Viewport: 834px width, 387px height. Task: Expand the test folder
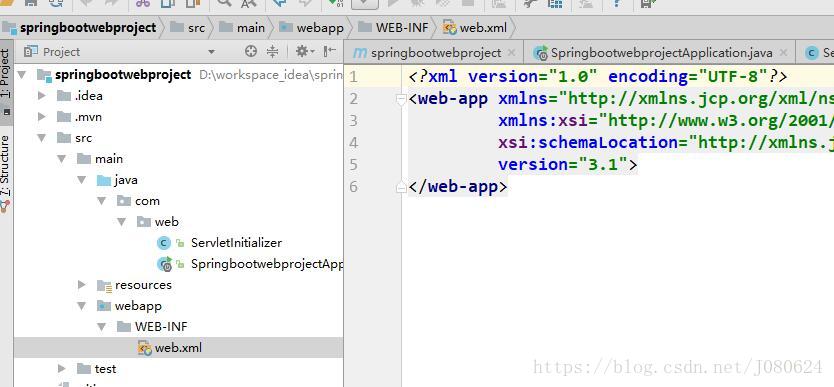[x=62, y=369]
